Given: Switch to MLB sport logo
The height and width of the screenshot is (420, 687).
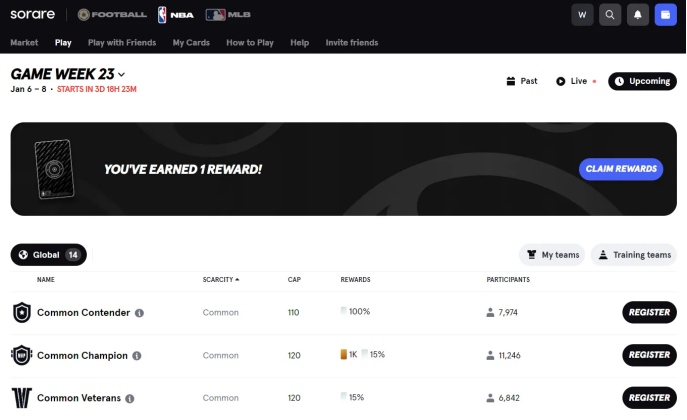Looking at the screenshot, I should tap(228, 15).
